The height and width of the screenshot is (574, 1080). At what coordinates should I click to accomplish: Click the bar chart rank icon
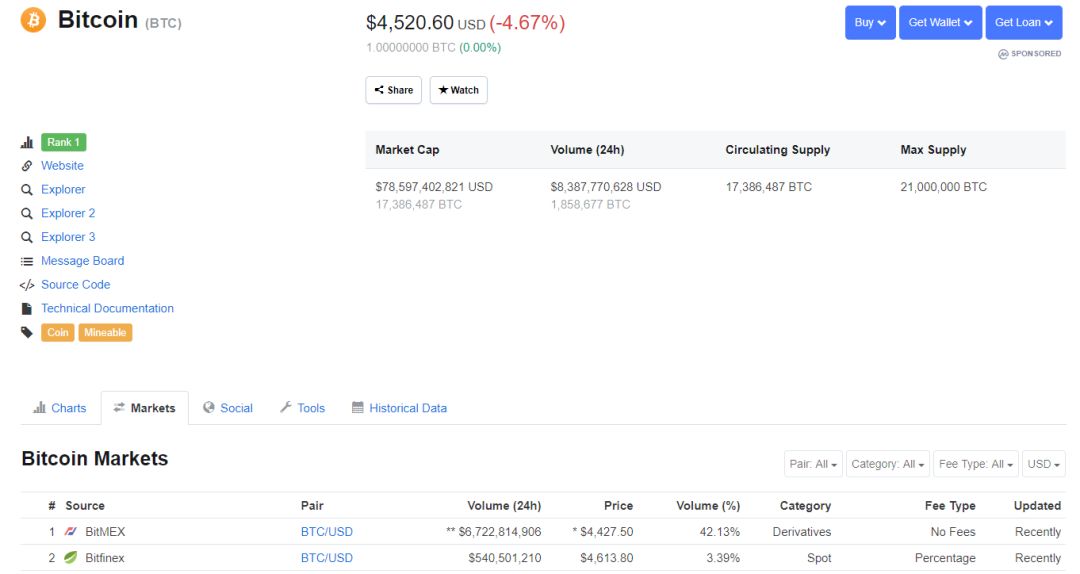click(27, 143)
